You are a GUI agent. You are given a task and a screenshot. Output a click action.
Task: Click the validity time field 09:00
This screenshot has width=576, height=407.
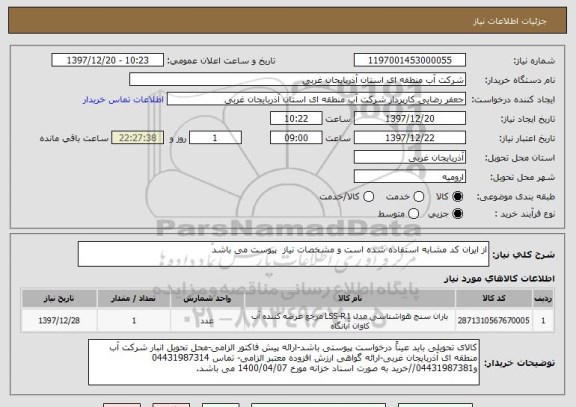(x=296, y=138)
